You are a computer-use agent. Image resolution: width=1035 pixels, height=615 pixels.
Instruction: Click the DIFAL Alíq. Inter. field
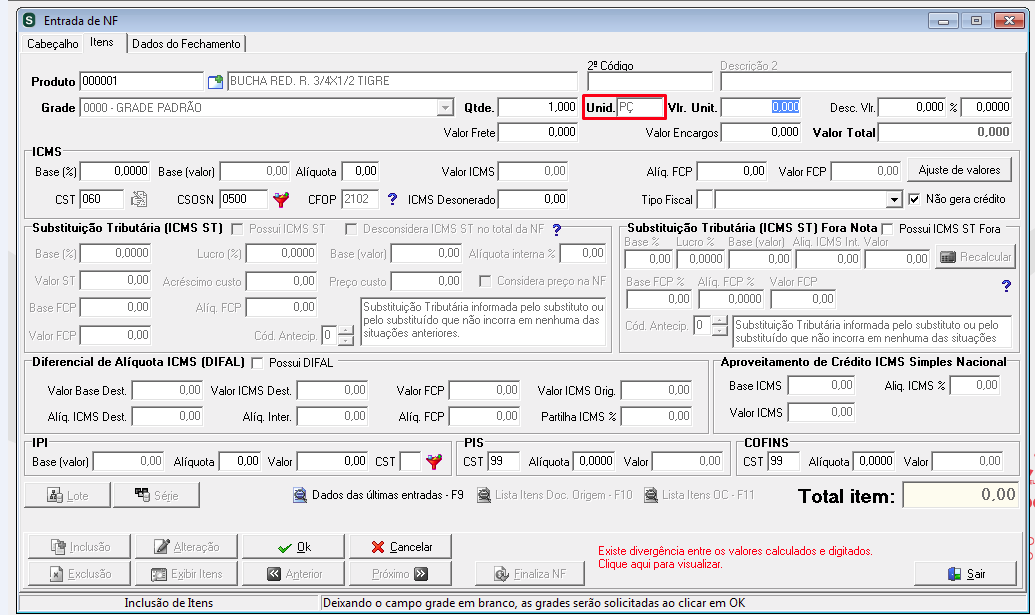332,416
